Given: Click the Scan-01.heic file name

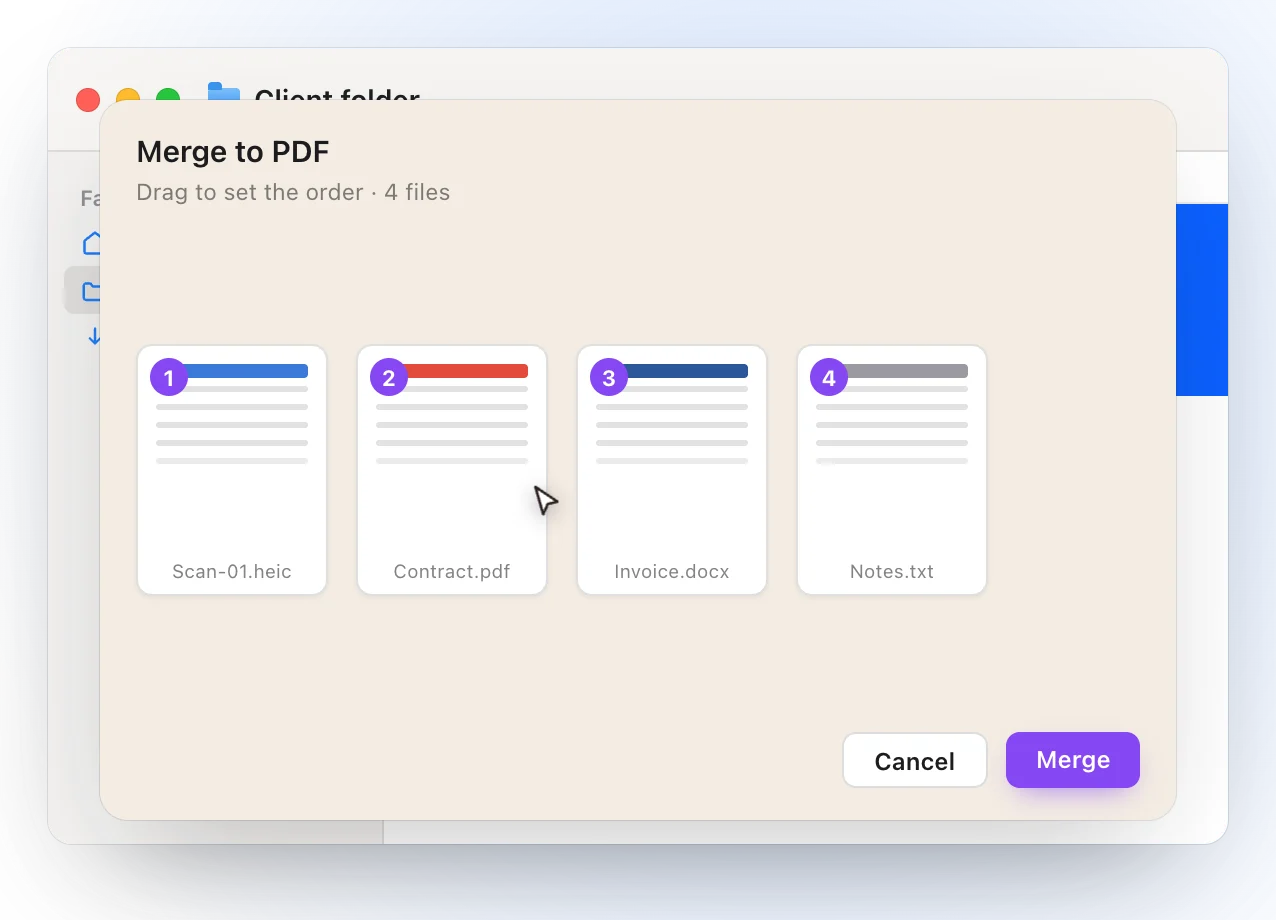Looking at the screenshot, I should click(x=232, y=572).
